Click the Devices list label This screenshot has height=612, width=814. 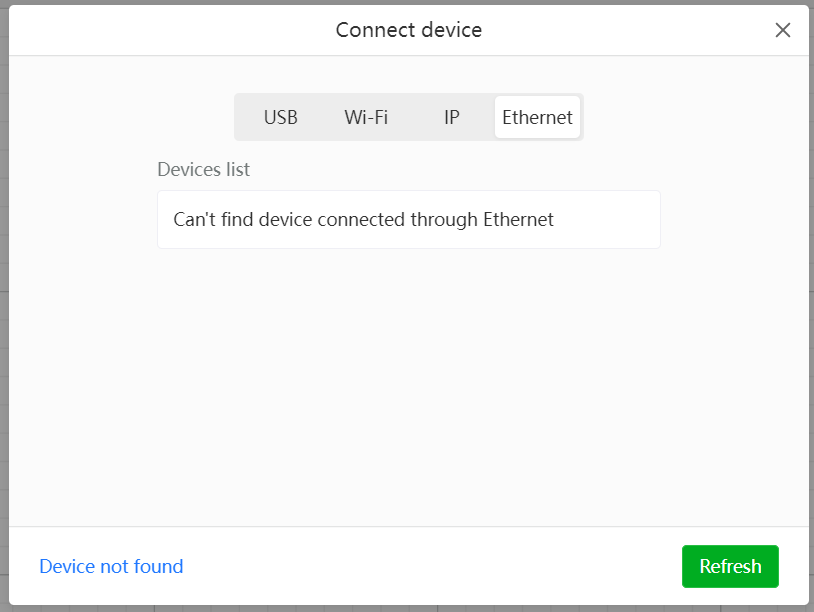(x=204, y=170)
